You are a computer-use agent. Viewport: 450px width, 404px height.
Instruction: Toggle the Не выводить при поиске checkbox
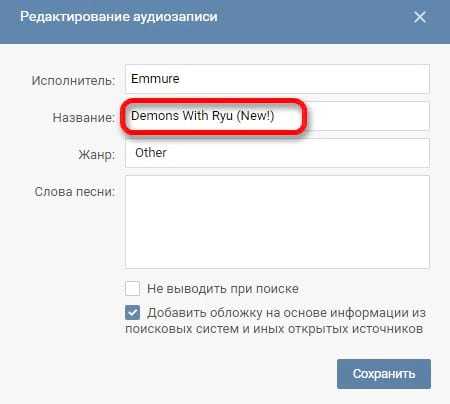point(132,288)
